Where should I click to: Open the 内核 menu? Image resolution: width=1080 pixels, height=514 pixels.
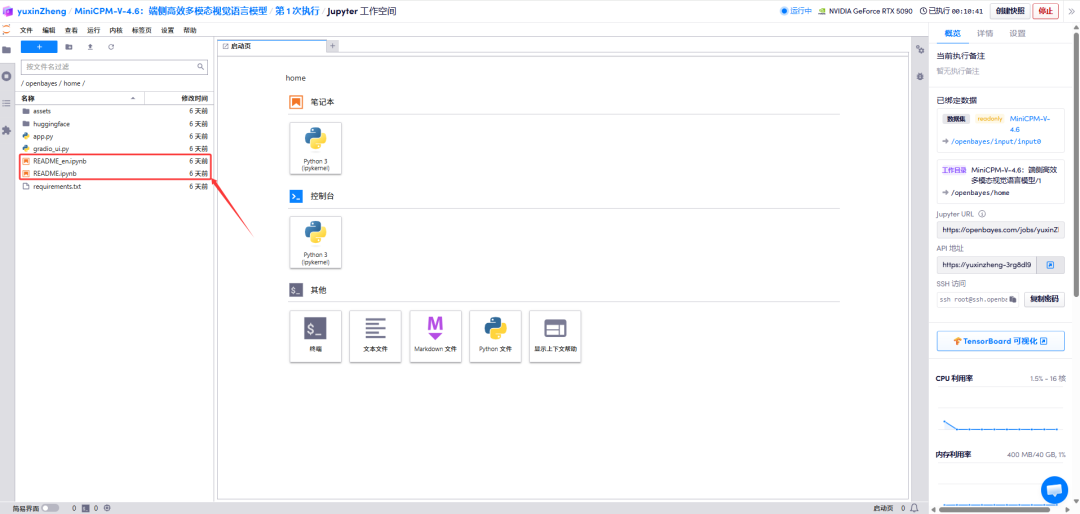[x=116, y=30]
